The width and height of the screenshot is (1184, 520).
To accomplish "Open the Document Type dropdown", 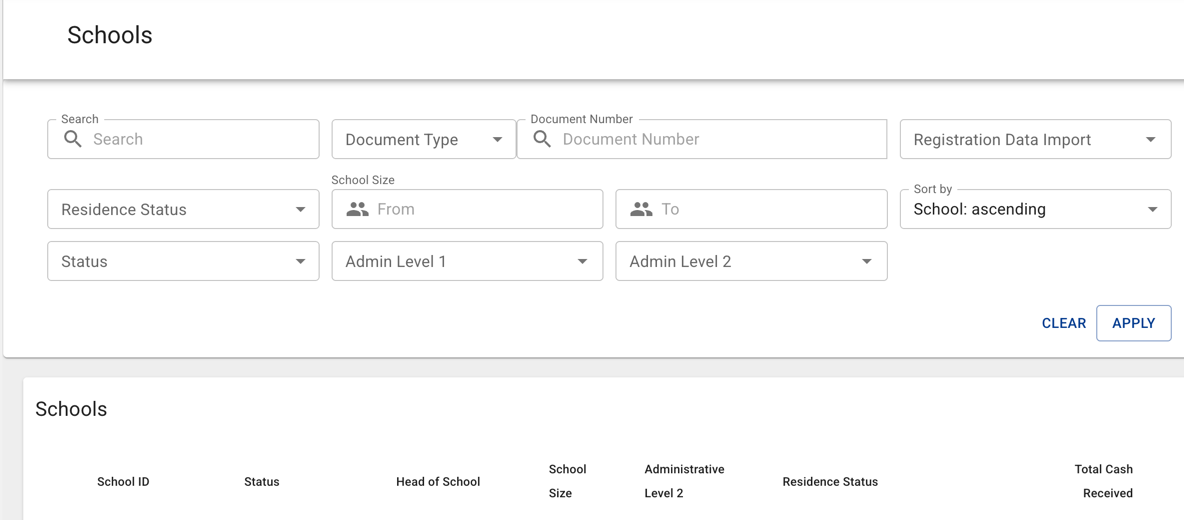I will point(423,140).
